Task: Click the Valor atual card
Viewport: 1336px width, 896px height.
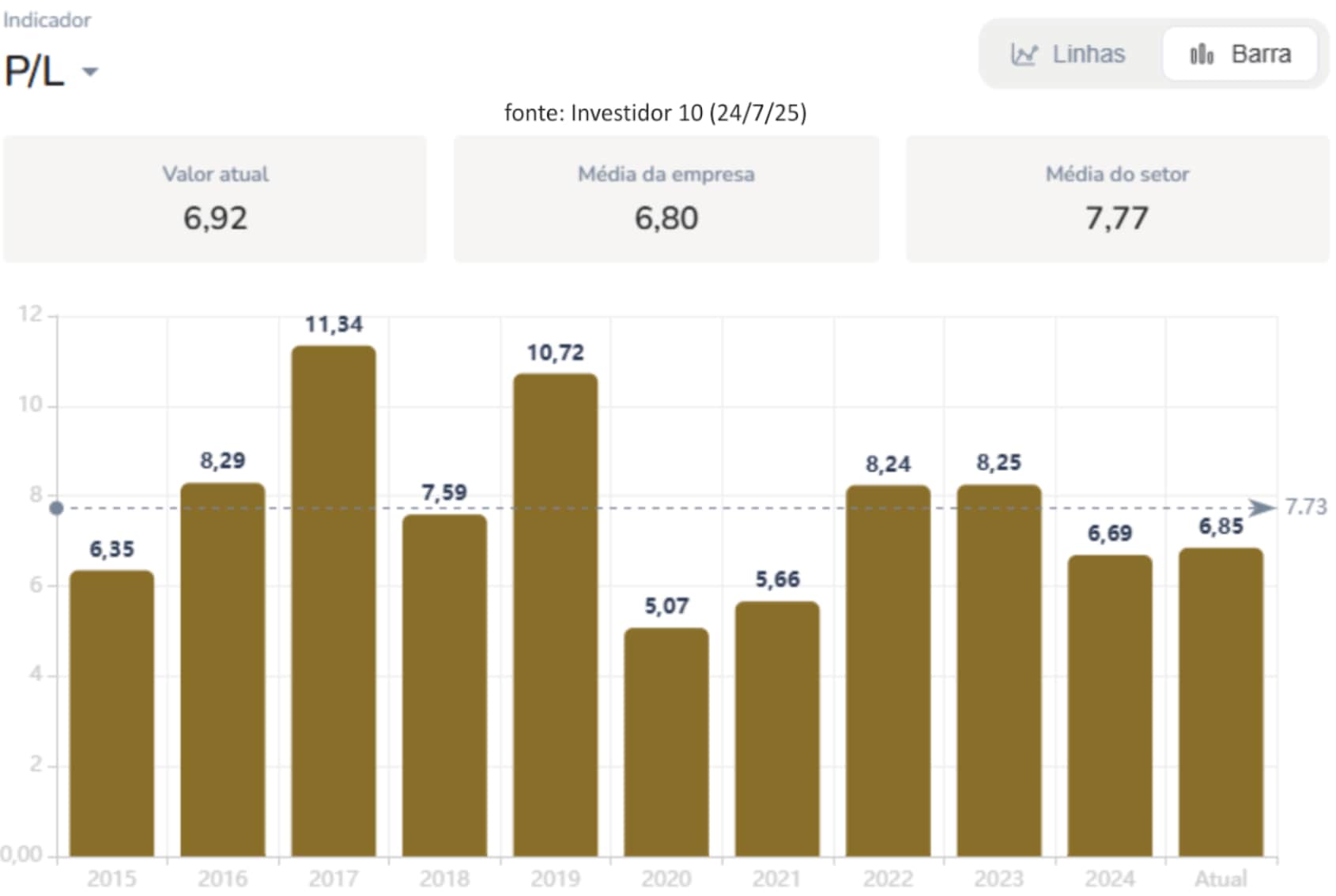Action: point(215,199)
